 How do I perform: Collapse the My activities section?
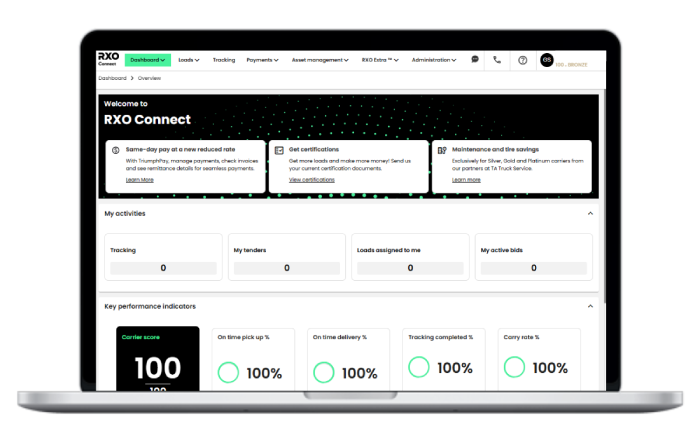coord(590,213)
